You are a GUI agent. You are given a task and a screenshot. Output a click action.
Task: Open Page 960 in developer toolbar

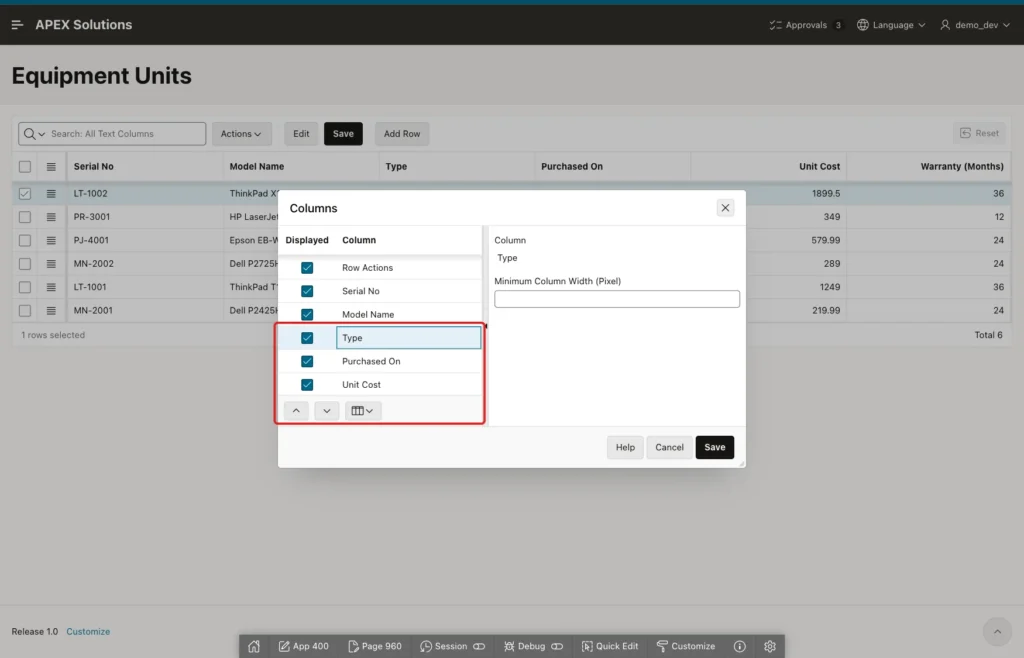pyautogui.click(x=375, y=646)
